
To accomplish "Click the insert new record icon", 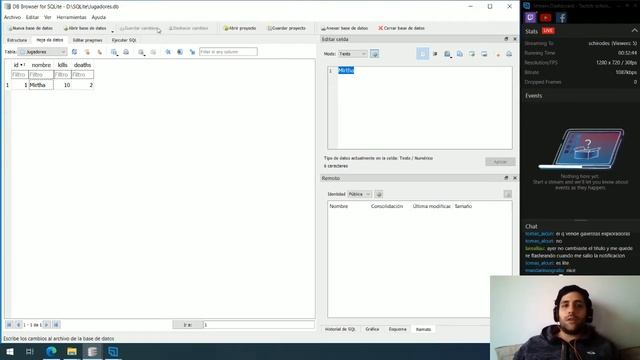I will tap(141, 52).
